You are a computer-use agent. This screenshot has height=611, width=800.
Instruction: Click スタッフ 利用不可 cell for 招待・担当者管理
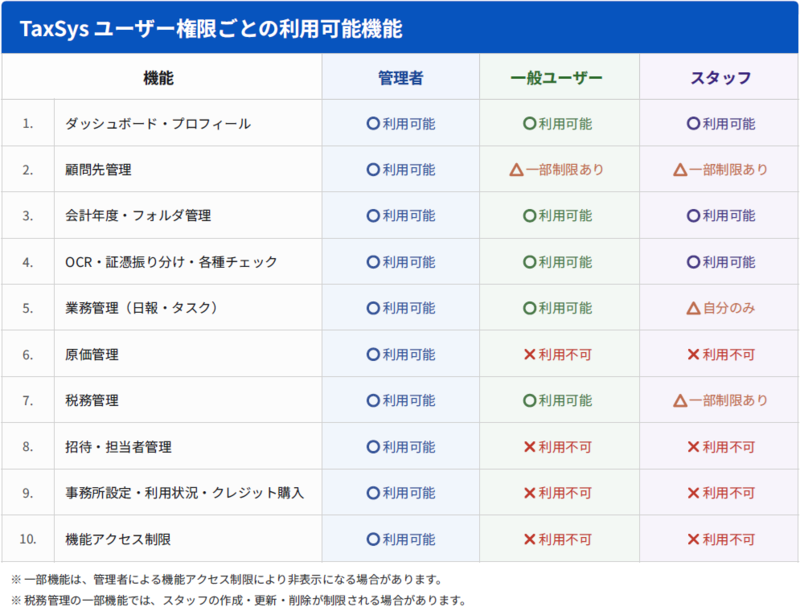(x=721, y=447)
